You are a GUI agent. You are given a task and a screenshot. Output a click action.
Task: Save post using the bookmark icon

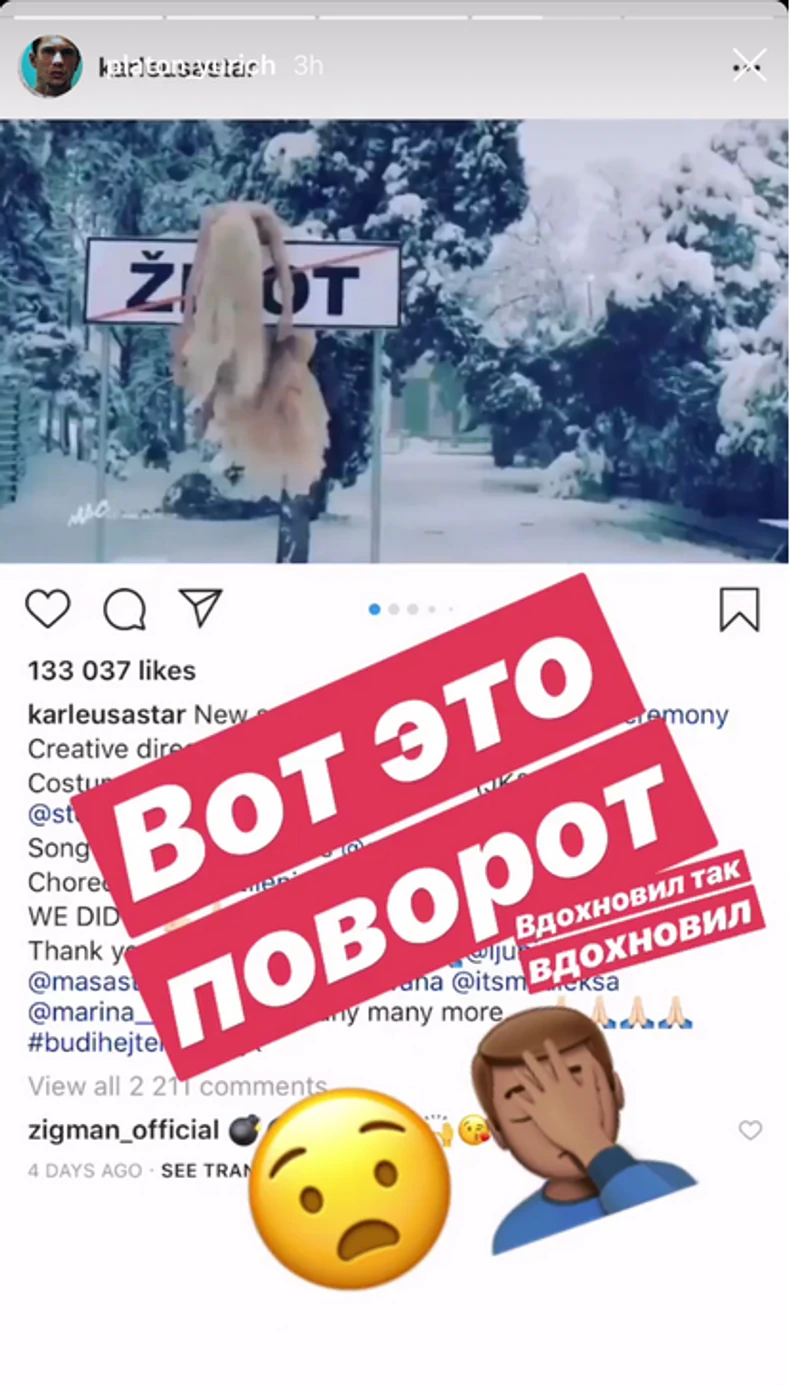click(x=740, y=609)
